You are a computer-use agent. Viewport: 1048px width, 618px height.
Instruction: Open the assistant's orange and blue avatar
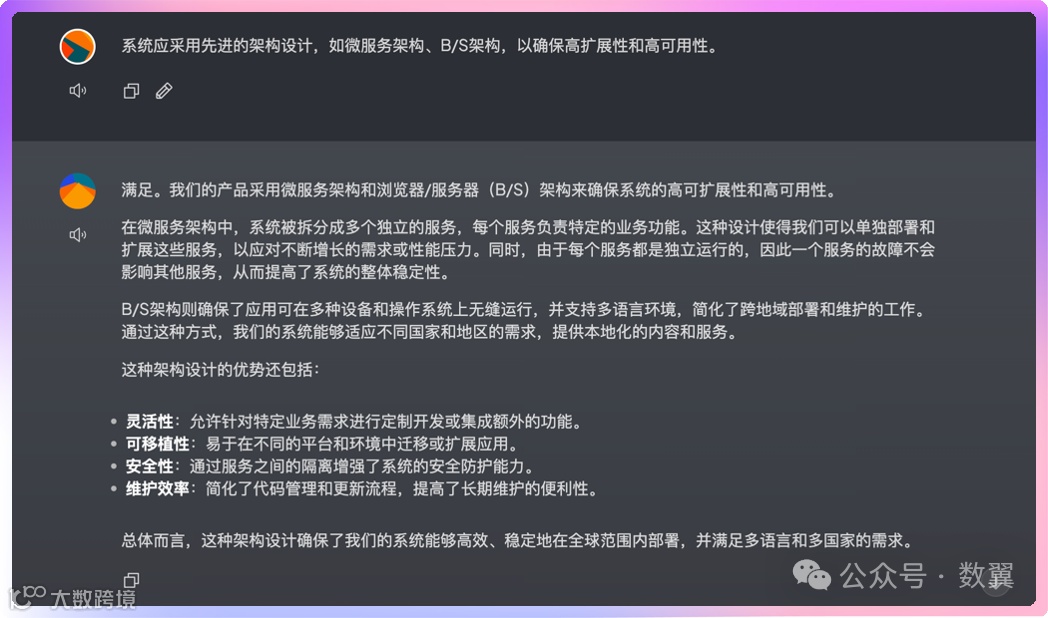pos(78,191)
